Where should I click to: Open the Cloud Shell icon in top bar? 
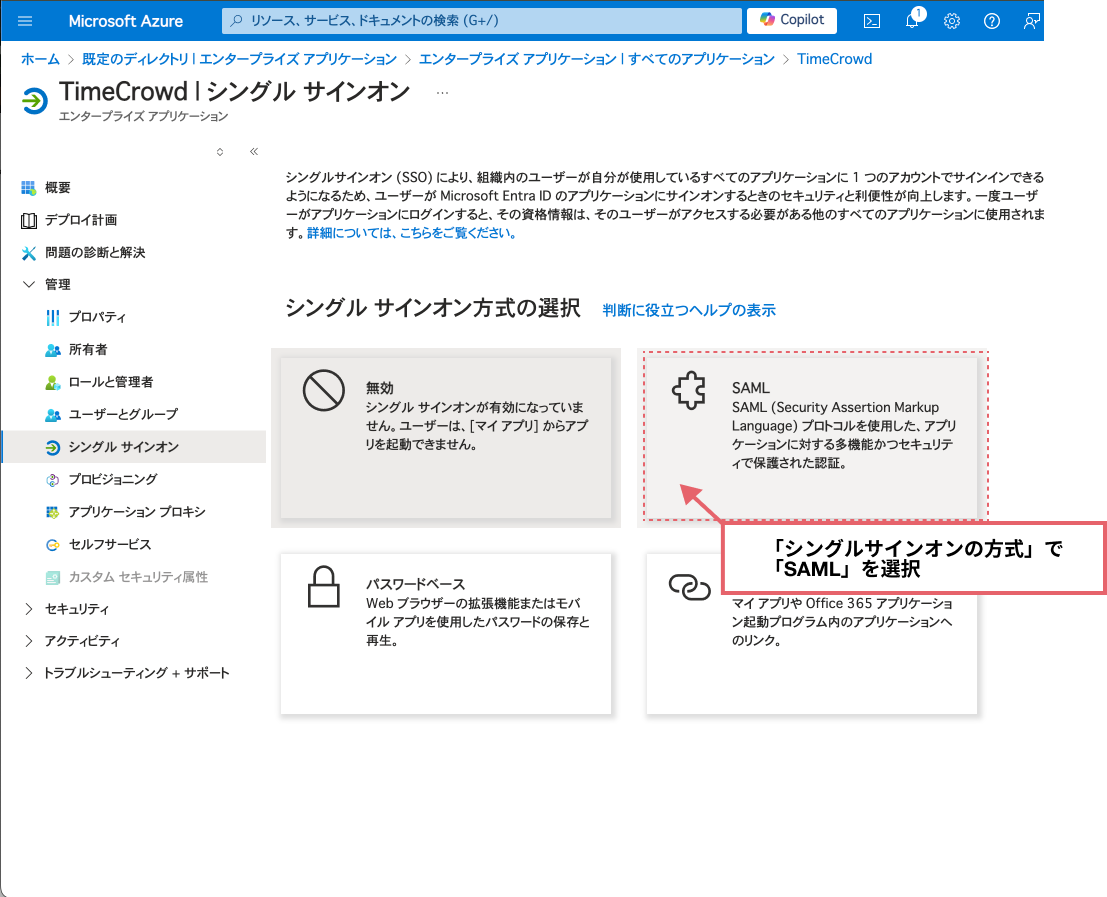coord(871,21)
